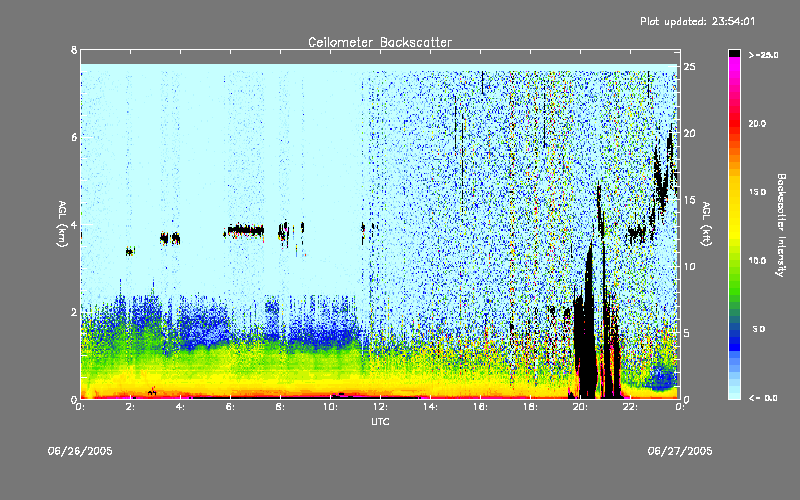Click the '5.0' colorbar label
800x500 pixels.
click(759, 329)
